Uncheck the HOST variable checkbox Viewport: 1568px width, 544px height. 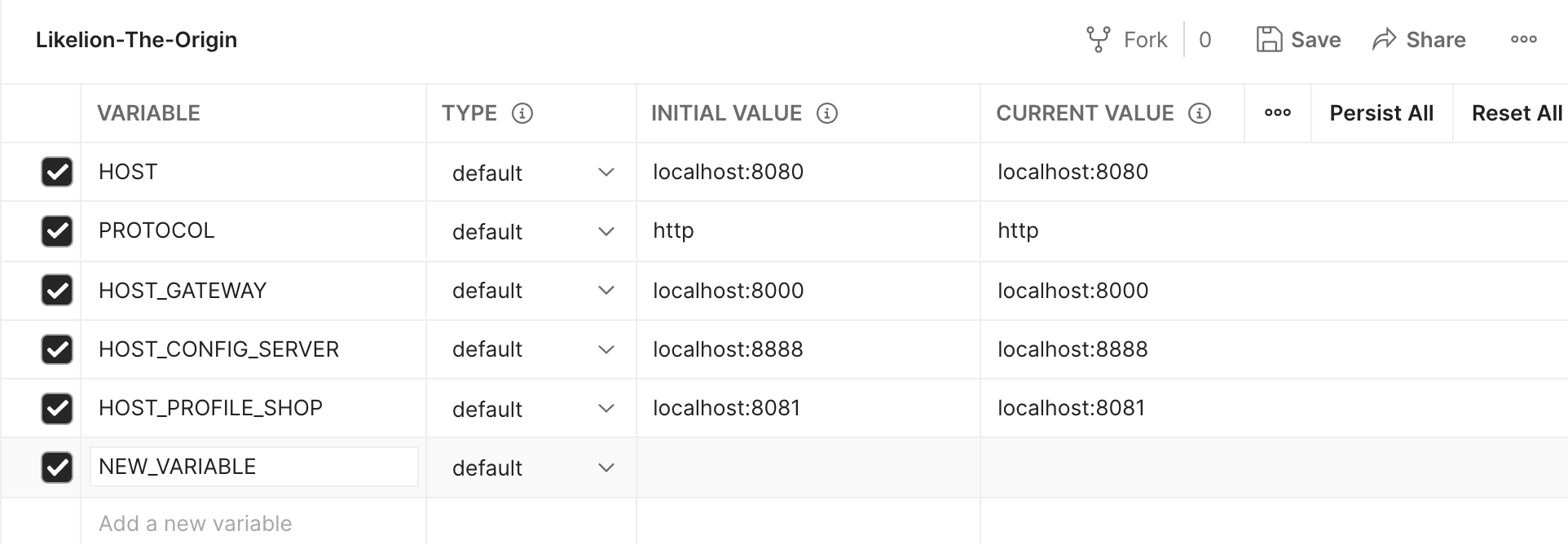[57, 172]
